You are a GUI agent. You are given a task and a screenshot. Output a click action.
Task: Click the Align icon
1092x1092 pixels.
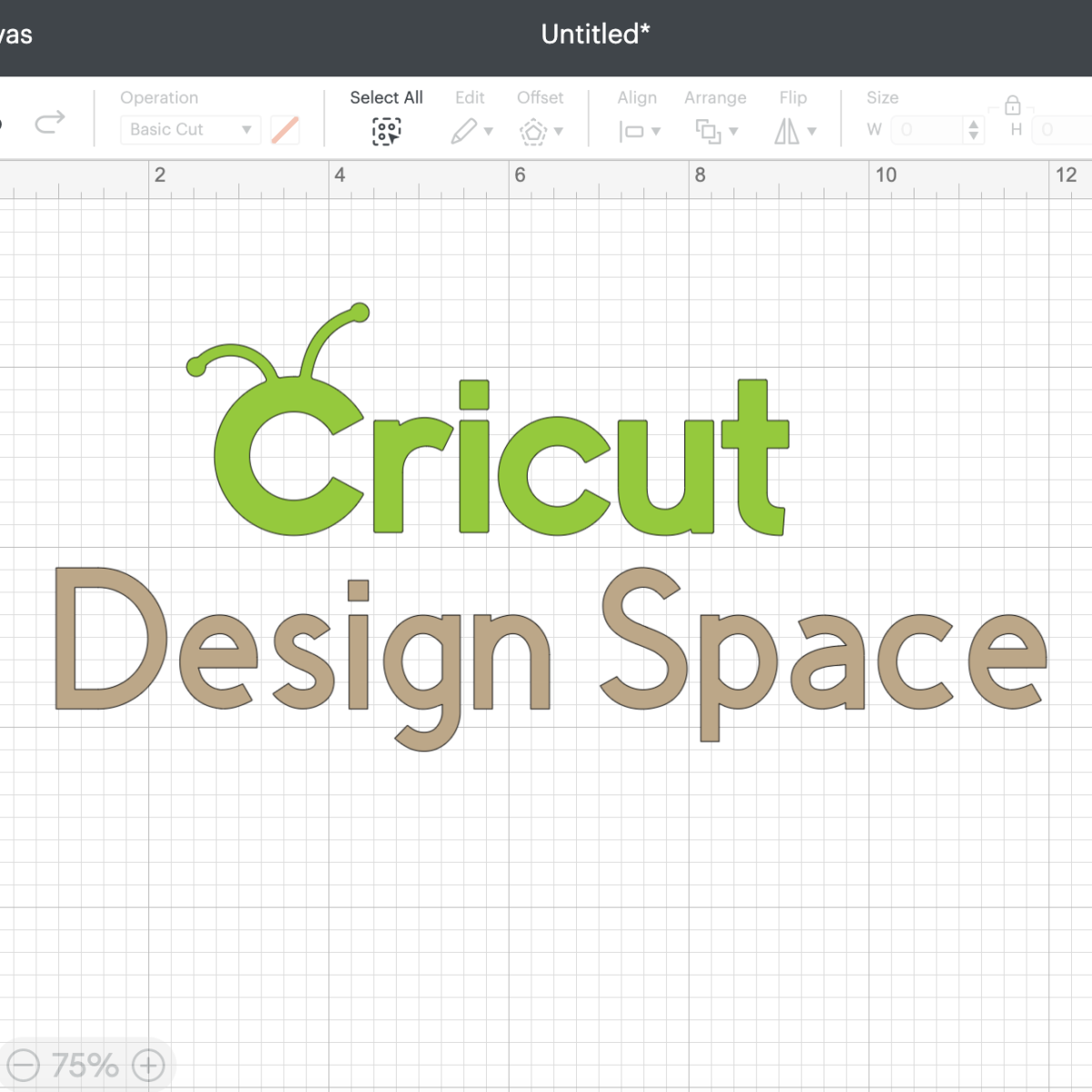(x=632, y=132)
